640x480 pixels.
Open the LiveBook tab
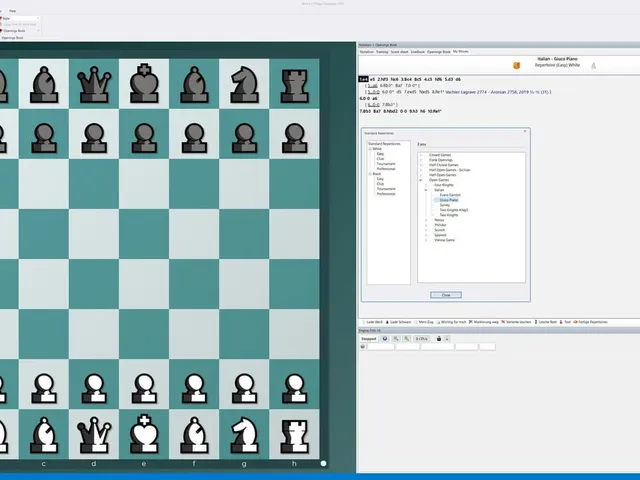pyautogui.click(x=418, y=52)
